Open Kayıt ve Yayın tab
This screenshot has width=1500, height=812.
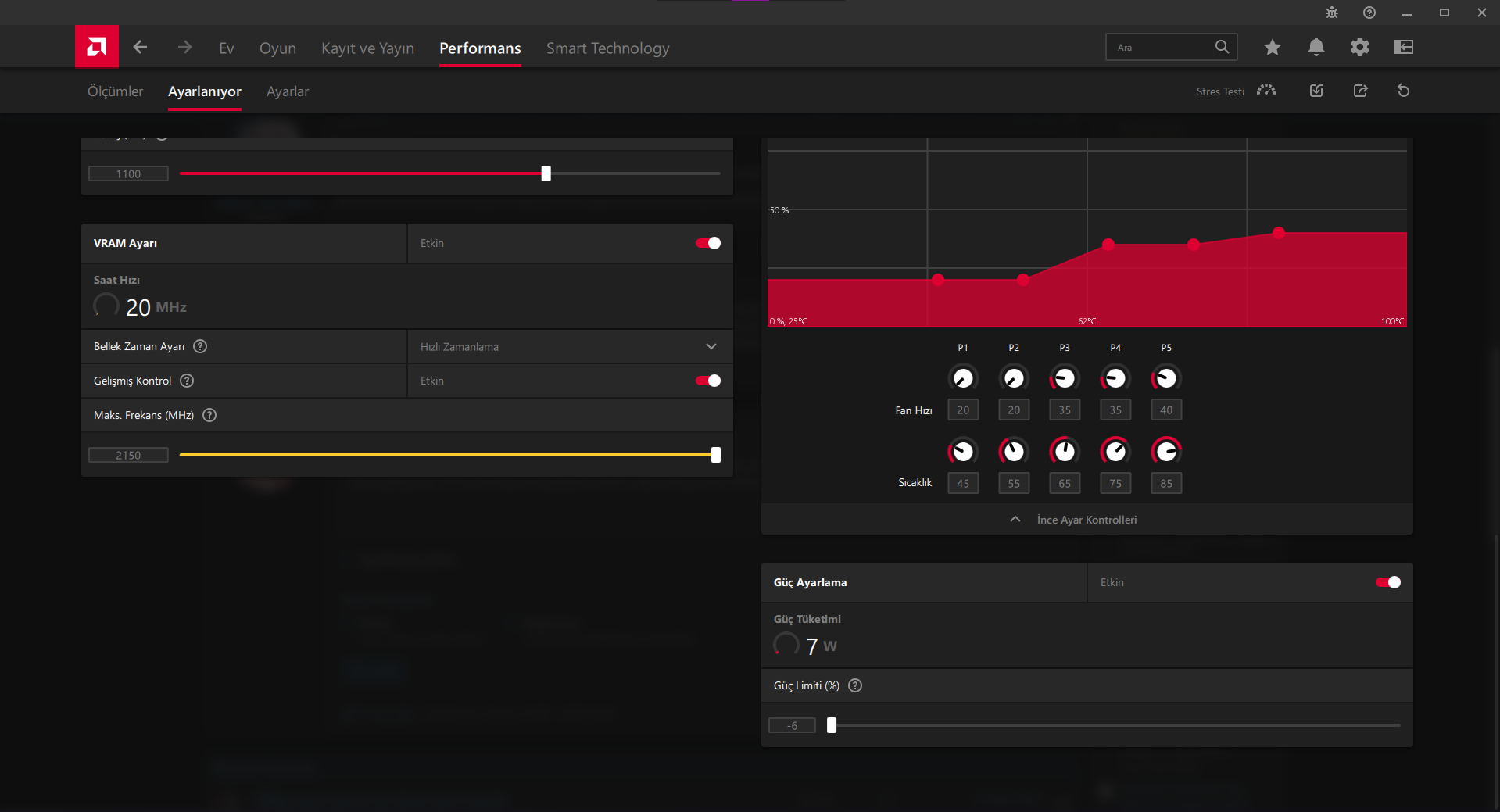pyautogui.click(x=367, y=48)
